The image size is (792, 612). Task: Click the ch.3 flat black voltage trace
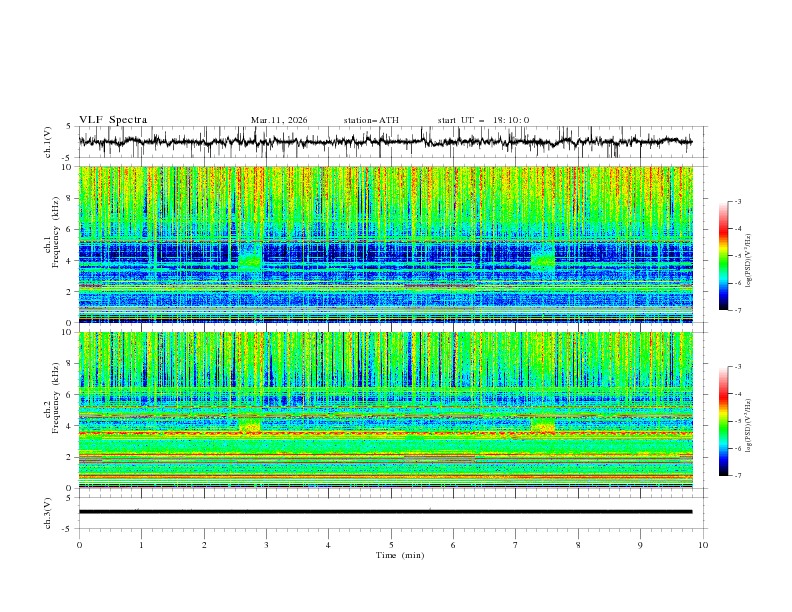(385, 512)
